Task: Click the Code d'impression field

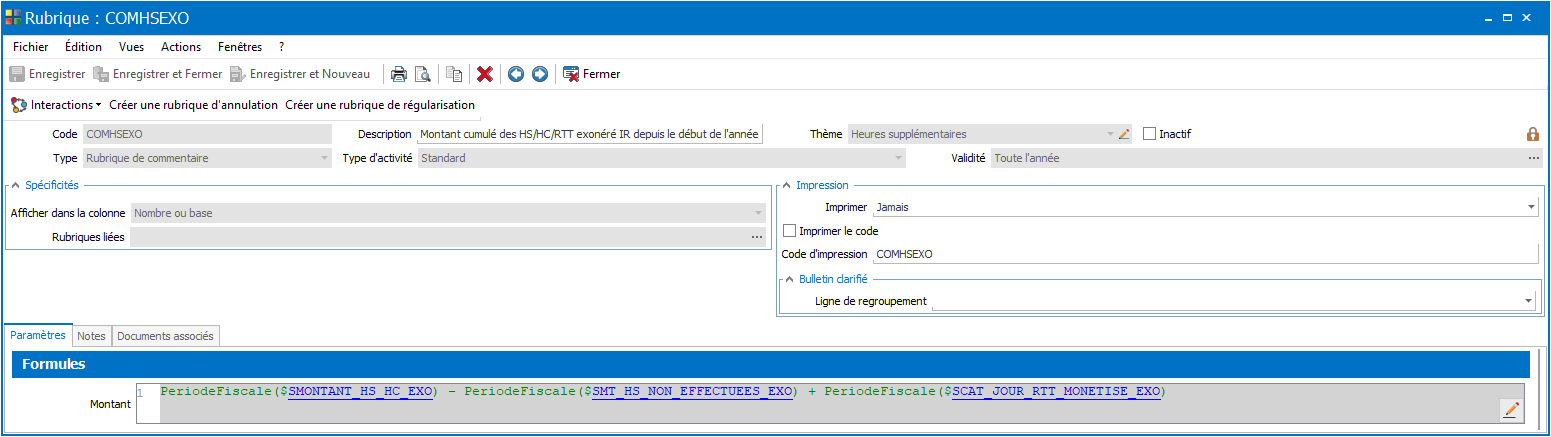Action: [1205, 254]
